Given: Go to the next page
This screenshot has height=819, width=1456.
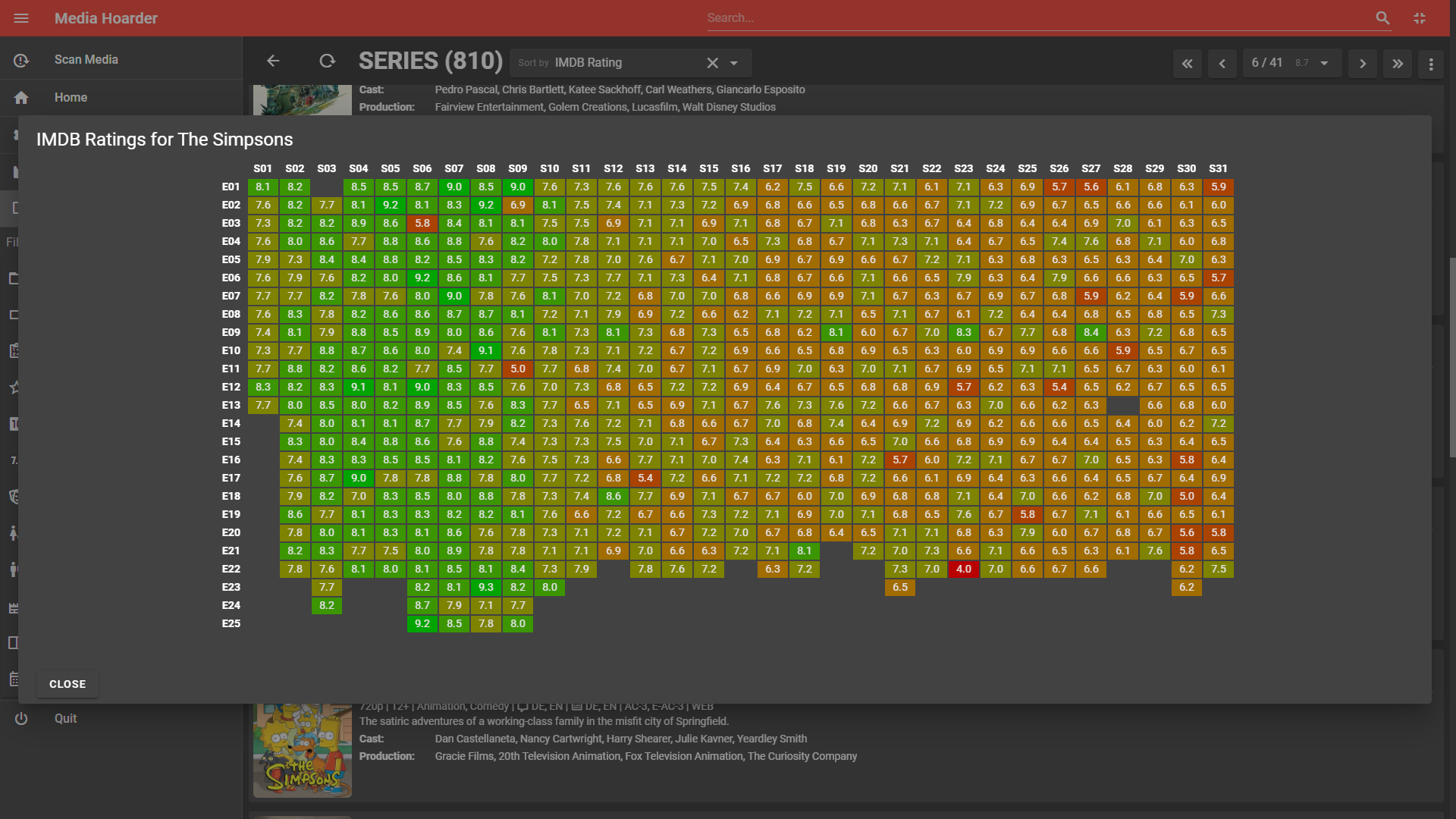Looking at the screenshot, I should coord(1363,64).
